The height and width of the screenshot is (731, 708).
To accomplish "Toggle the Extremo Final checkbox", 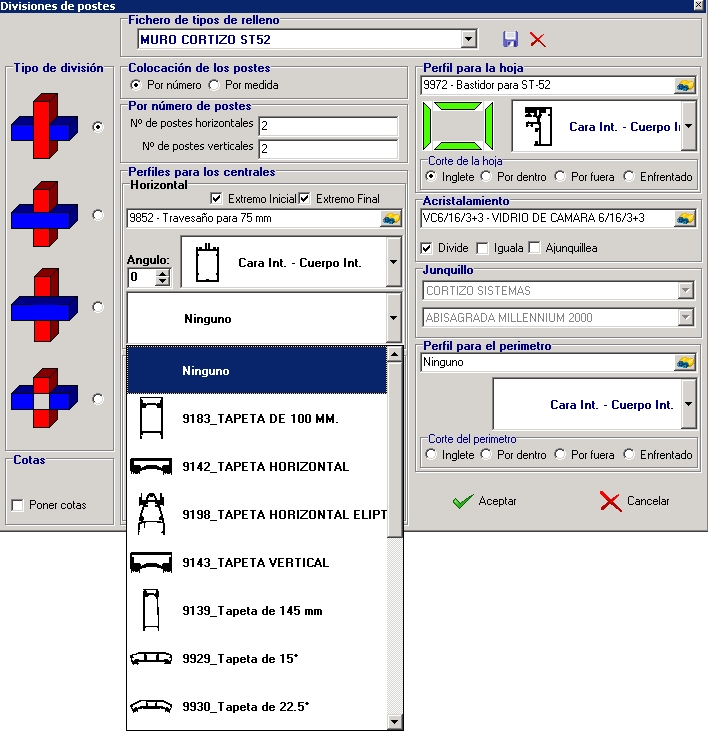I will (x=304, y=199).
